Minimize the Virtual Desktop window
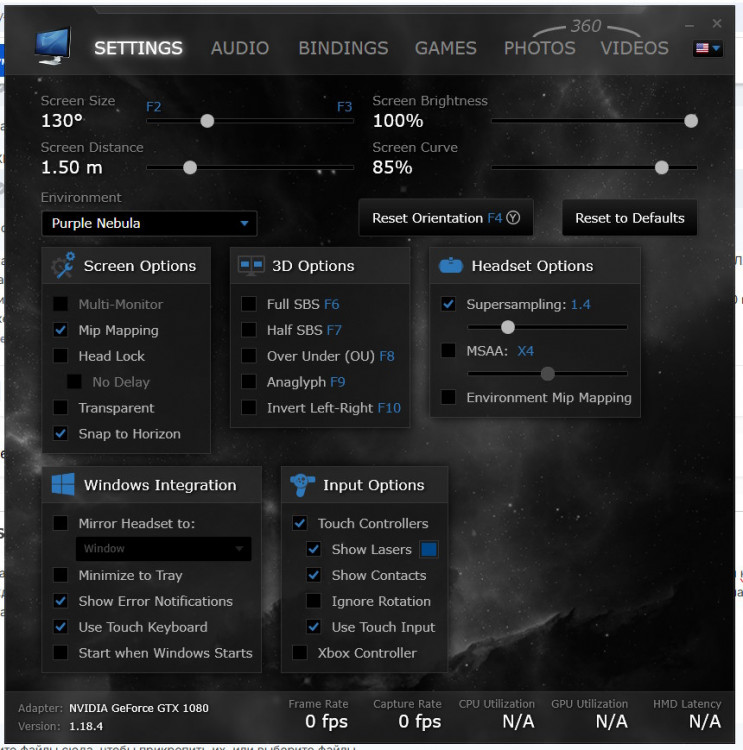This screenshot has height=750, width=743. point(689,24)
